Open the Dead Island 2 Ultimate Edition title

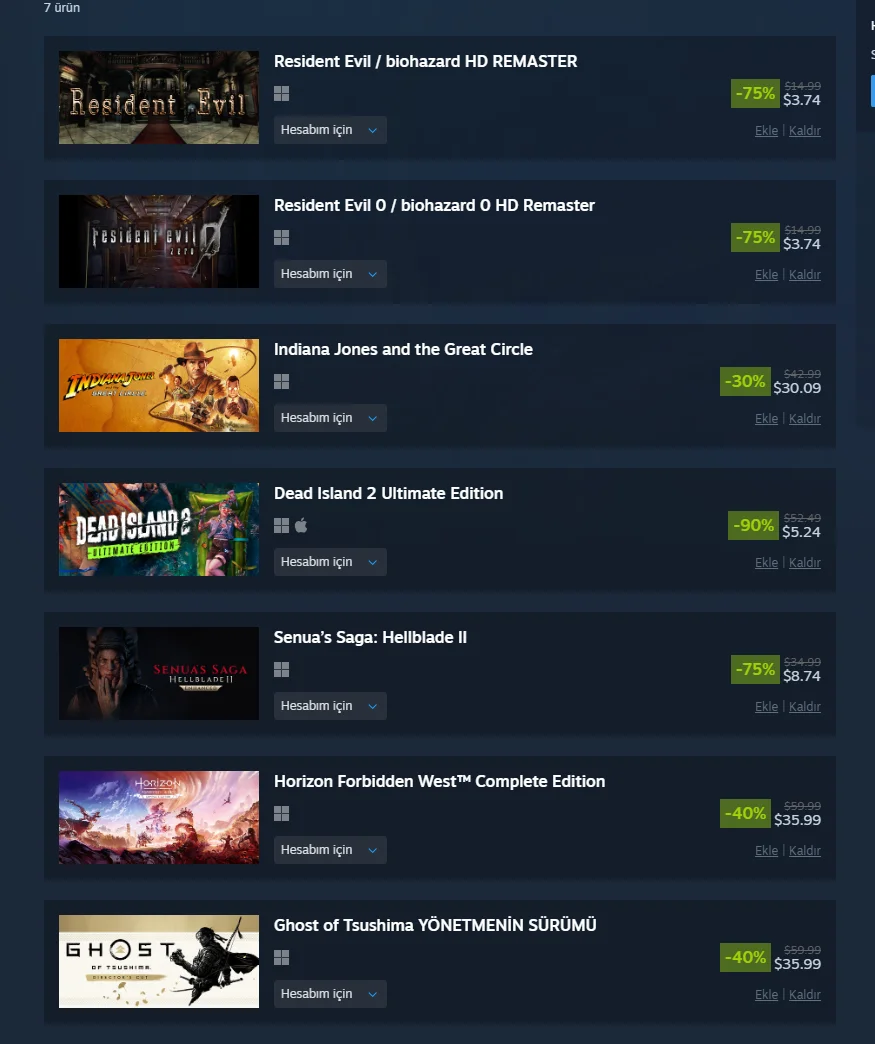click(x=388, y=493)
